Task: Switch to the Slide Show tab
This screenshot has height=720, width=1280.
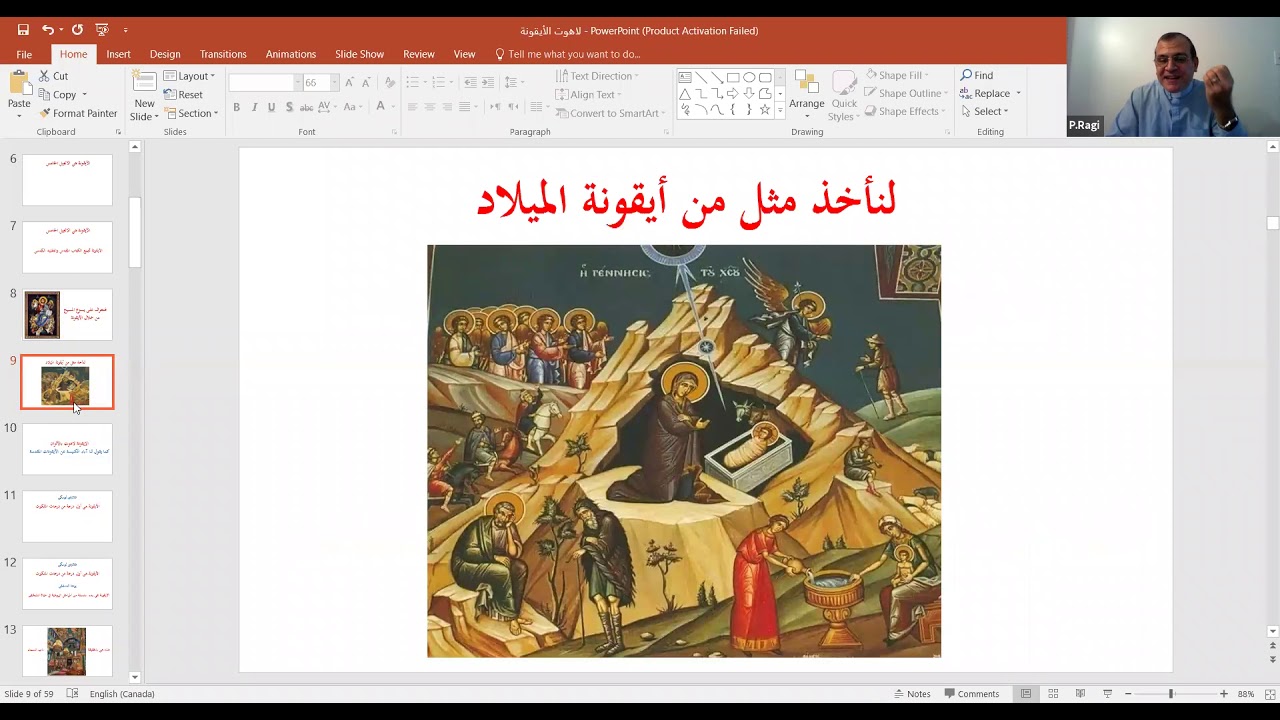Action: point(359,54)
